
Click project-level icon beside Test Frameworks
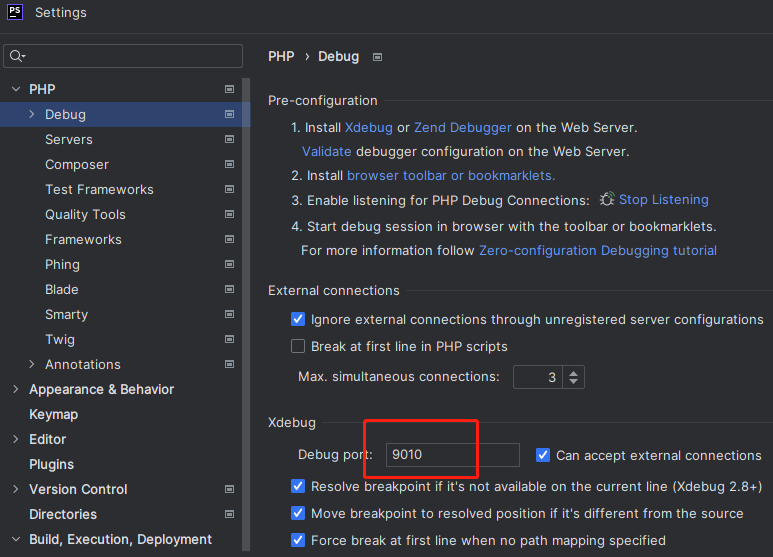[x=229, y=189]
